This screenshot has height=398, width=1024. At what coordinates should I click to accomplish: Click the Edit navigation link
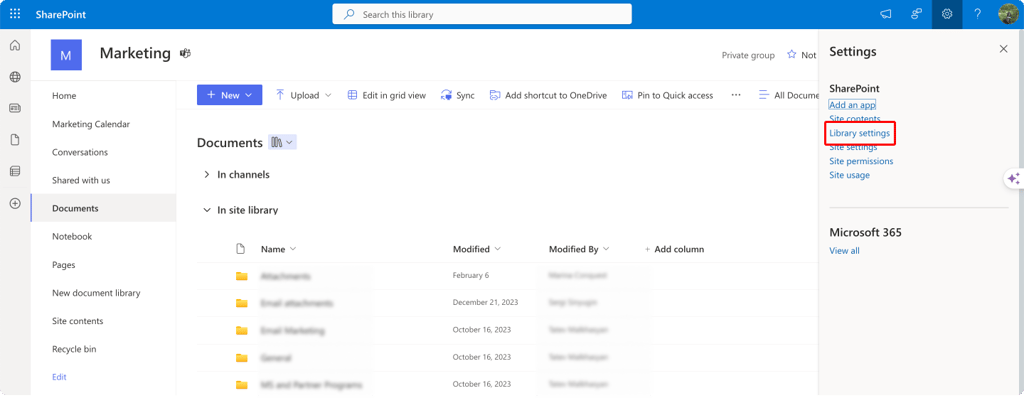pos(59,377)
